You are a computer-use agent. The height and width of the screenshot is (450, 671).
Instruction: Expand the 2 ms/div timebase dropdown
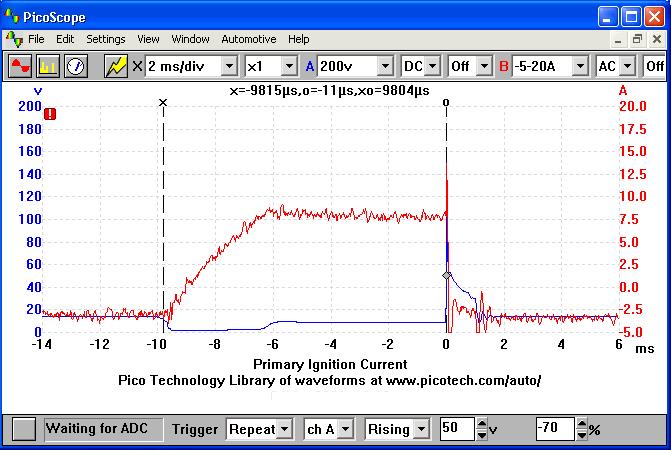click(230, 66)
